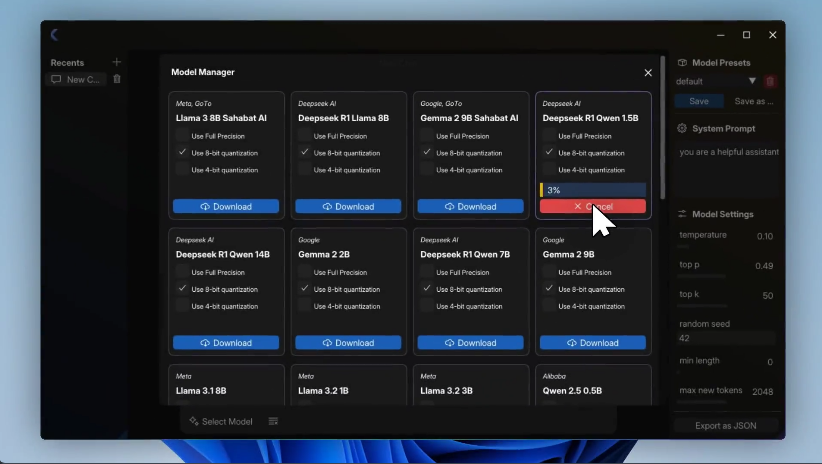
Task: Download the Gemma 2 2B model
Action: [348, 343]
